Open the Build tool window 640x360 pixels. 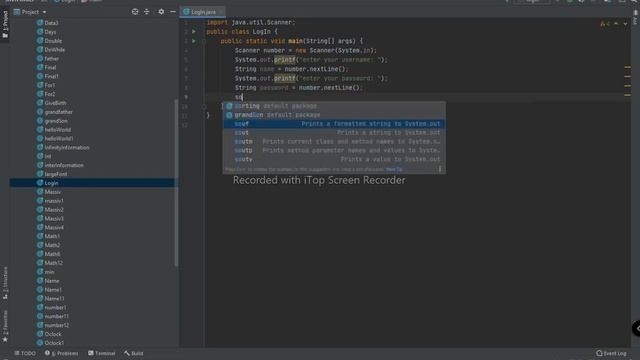(x=134, y=353)
